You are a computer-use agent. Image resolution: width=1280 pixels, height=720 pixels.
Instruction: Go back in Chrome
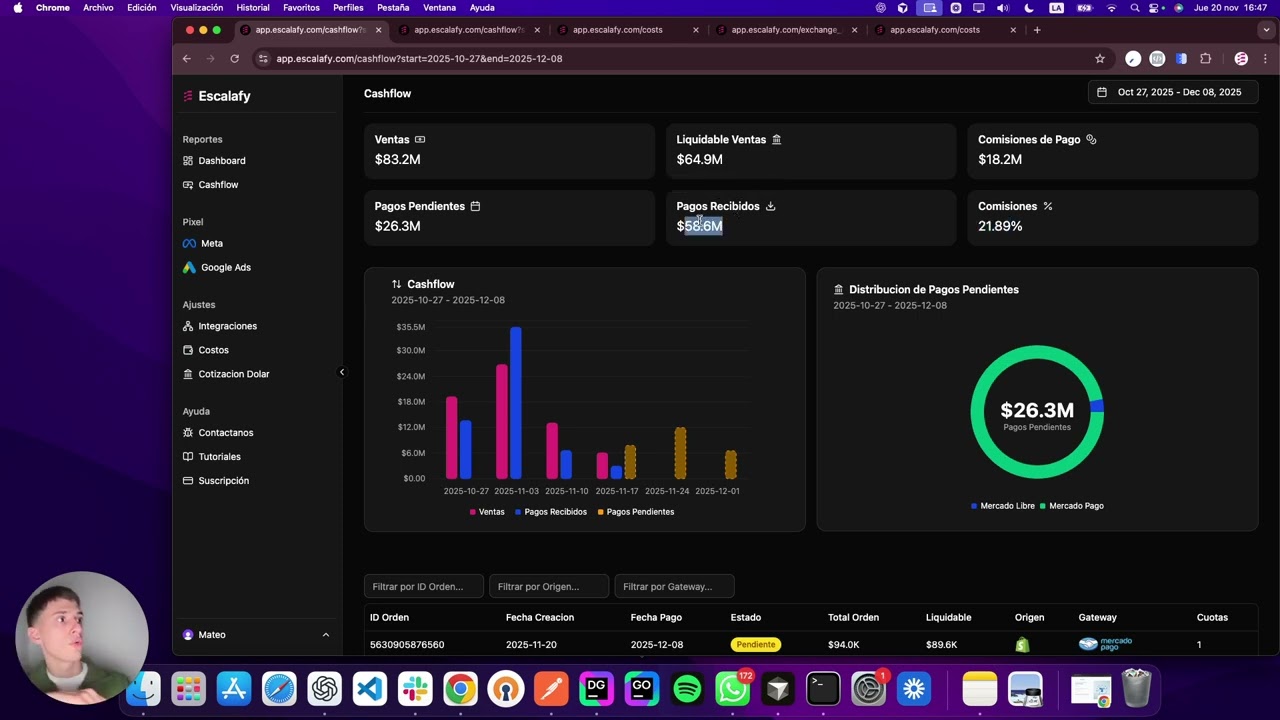(186, 58)
